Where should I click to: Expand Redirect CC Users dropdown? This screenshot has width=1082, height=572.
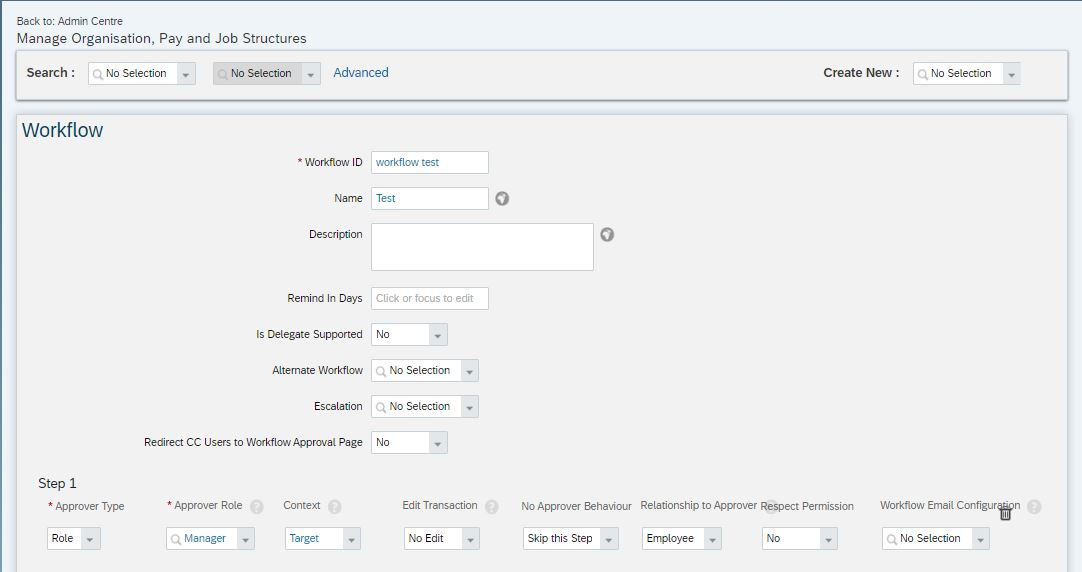(437, 443)
